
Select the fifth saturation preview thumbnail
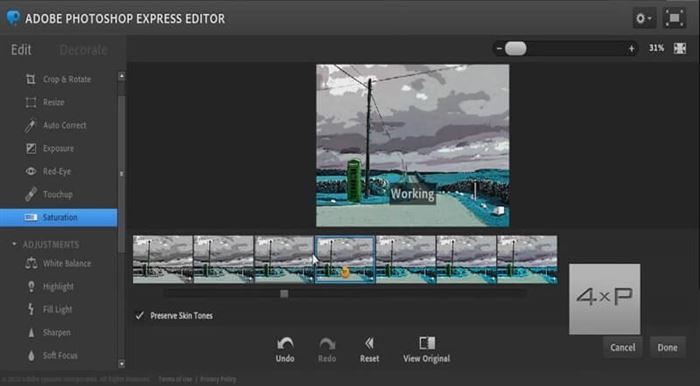pyautogui.click(x=406, y=259)
